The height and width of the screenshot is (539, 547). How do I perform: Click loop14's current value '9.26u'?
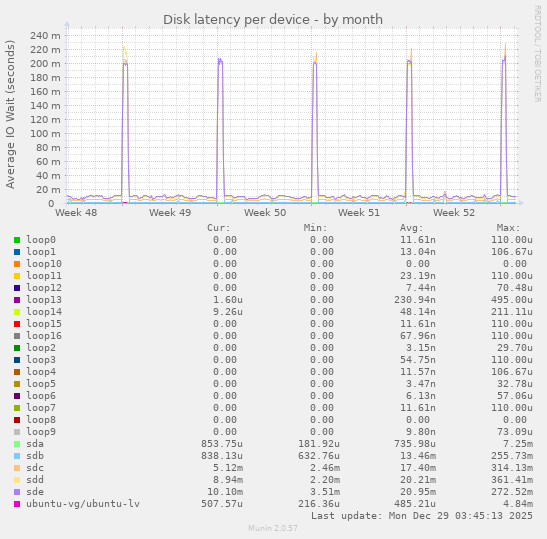tap(228, 312)
